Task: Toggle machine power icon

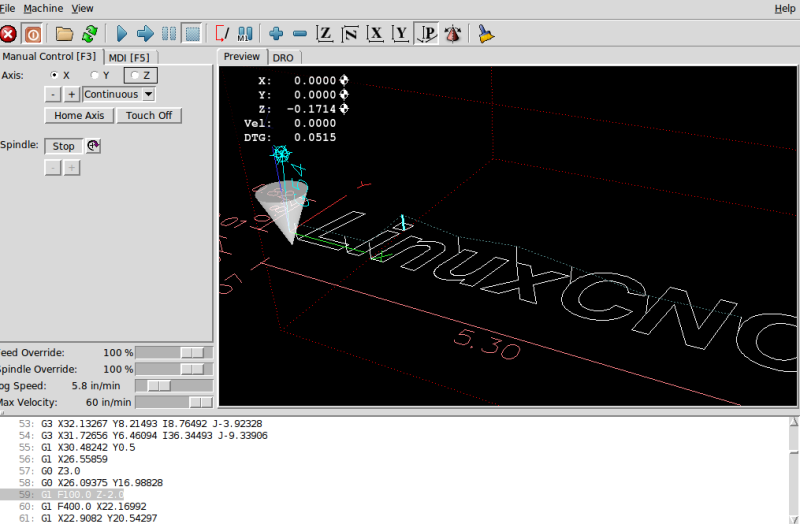Action: tap(33, 34)
